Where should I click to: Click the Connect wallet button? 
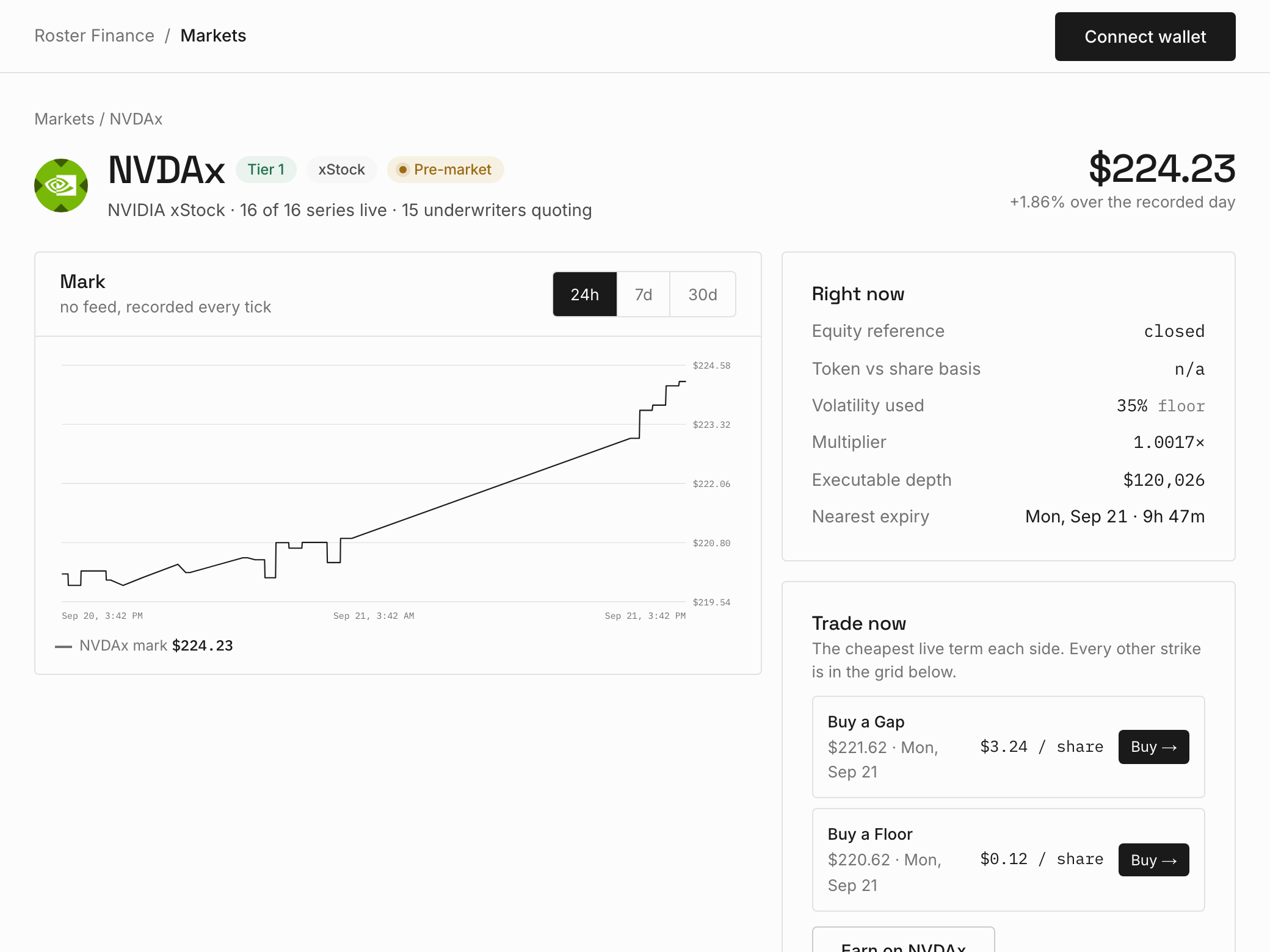point(1145,37)
